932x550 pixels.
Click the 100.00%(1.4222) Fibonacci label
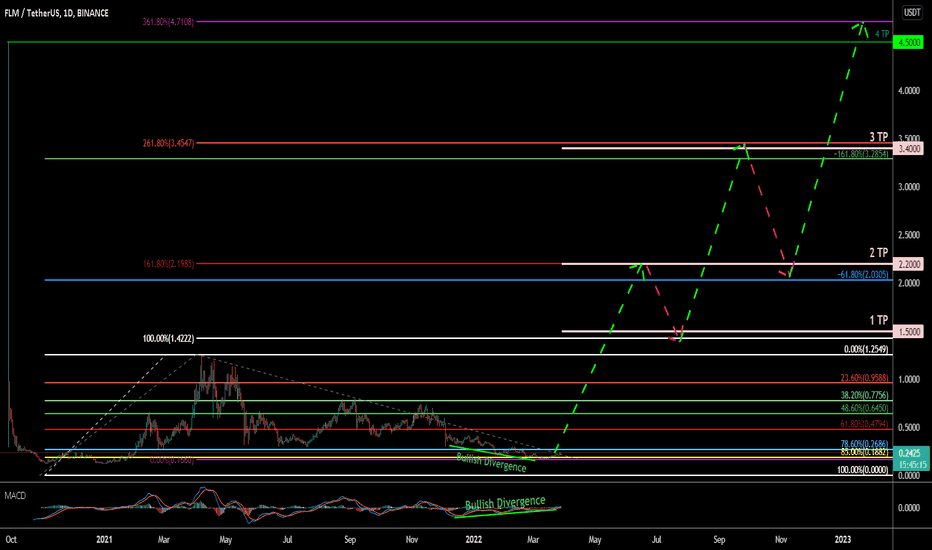168,338
